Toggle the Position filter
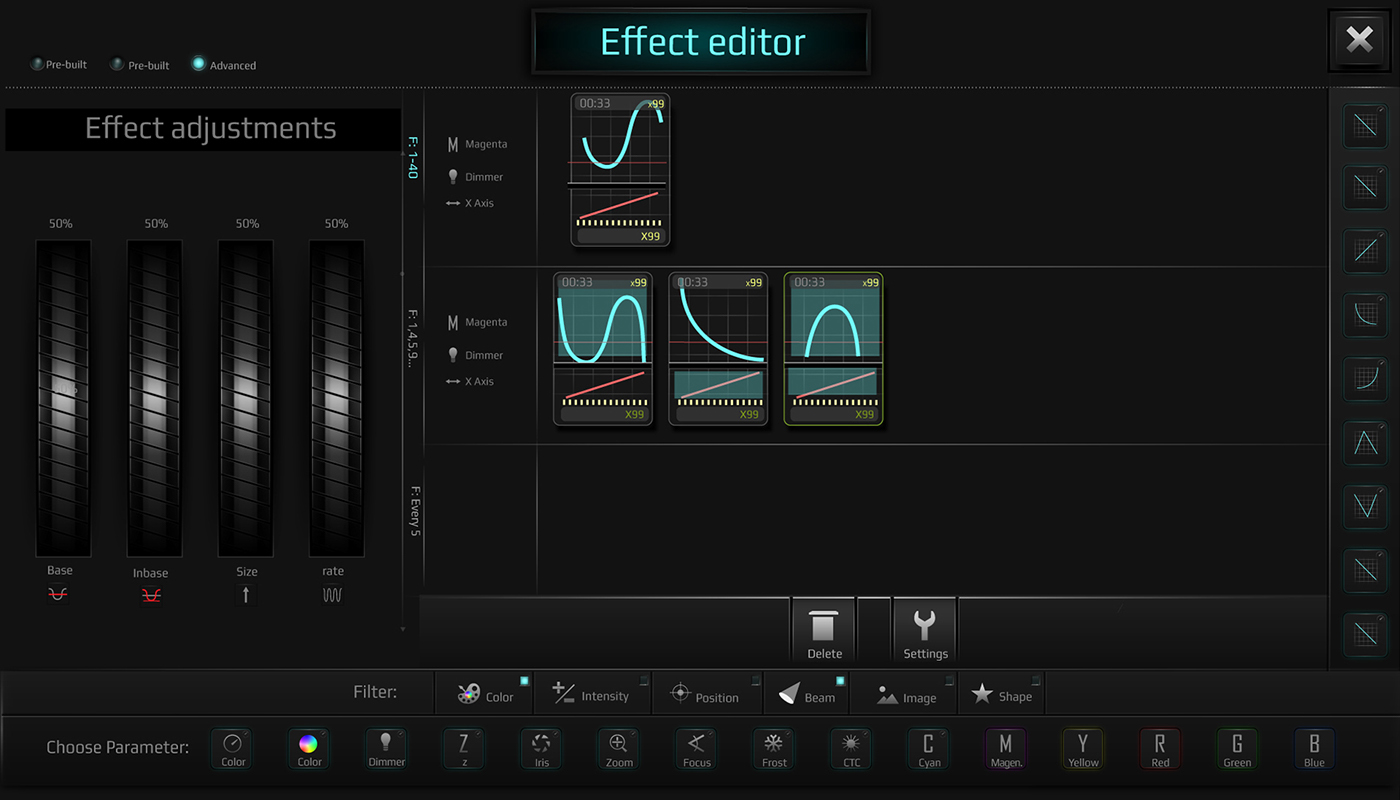1400x800 pixels. click(707, 693)
